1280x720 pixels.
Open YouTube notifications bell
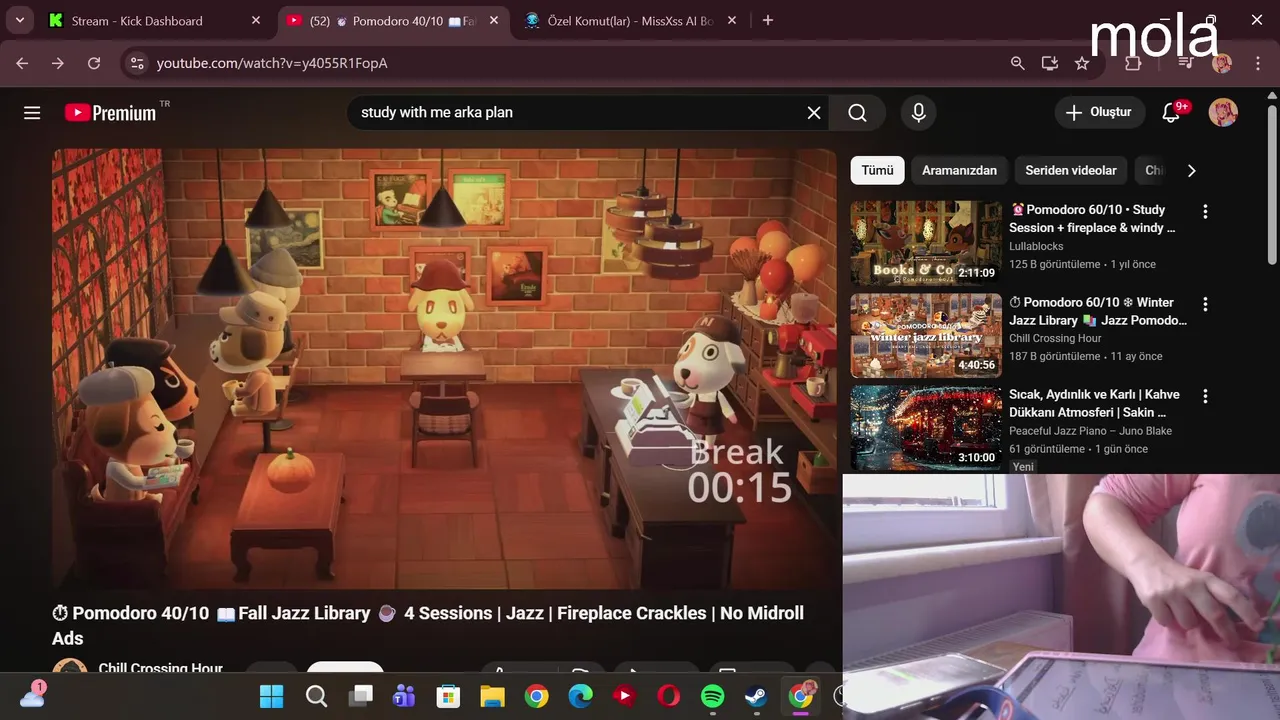pyautogui.click(x=1172, y=113)
